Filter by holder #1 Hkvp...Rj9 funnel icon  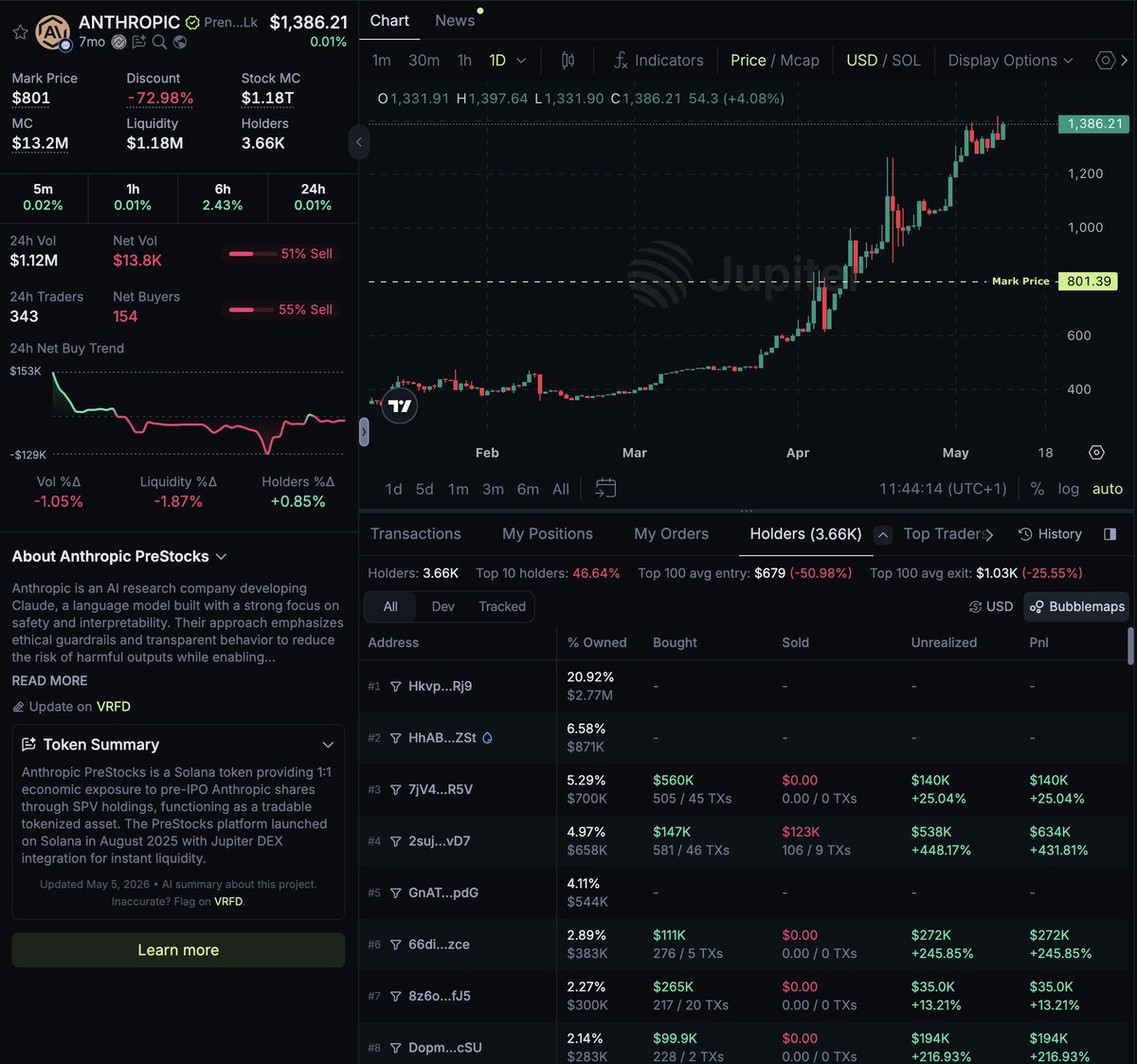tap(396, 686)
